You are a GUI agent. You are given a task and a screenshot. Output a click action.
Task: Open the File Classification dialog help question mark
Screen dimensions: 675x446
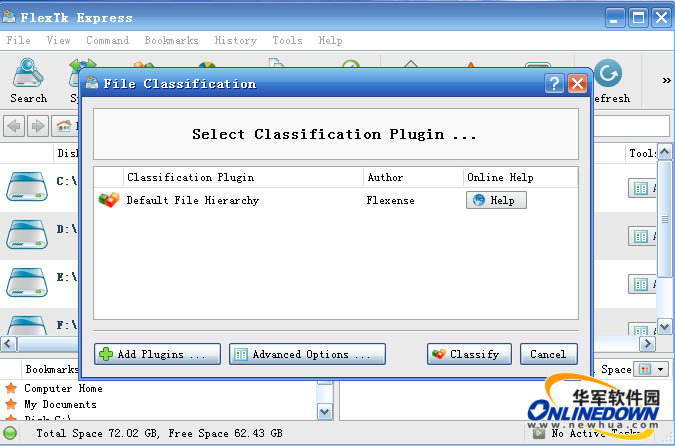tap(554, 84)
